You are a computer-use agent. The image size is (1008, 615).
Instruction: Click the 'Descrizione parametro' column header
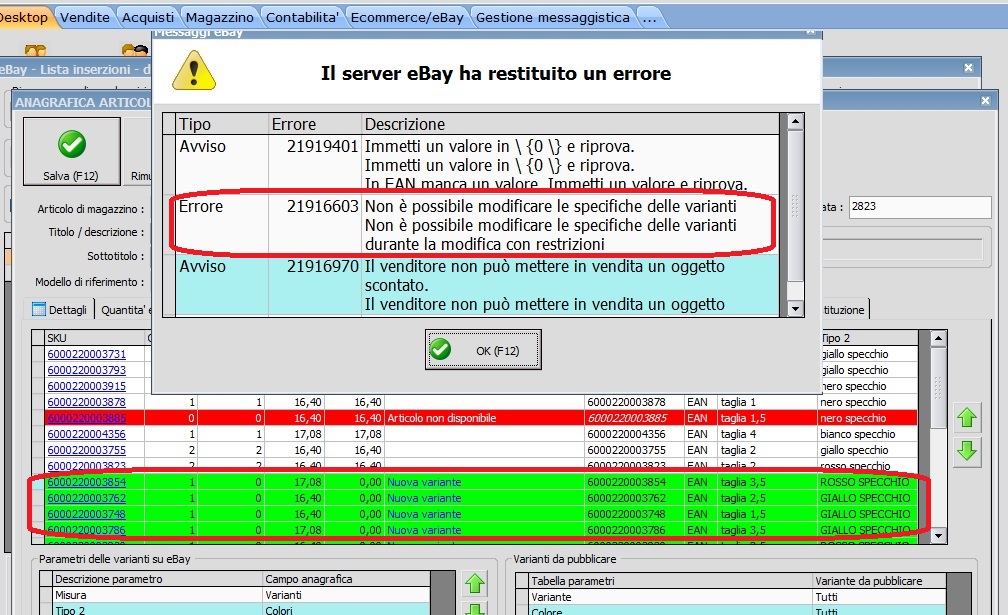point(158,579)
